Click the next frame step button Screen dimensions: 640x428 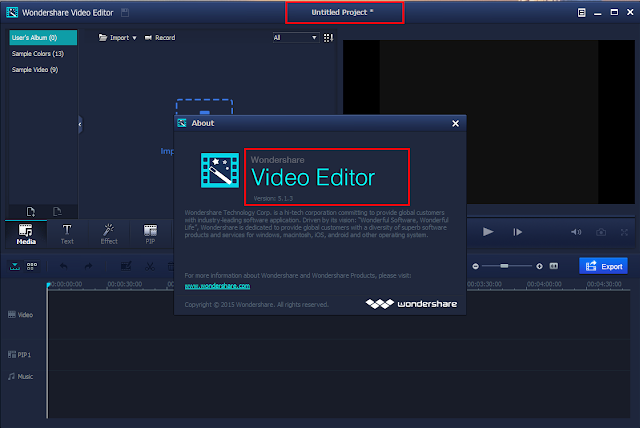click(518, 232)
